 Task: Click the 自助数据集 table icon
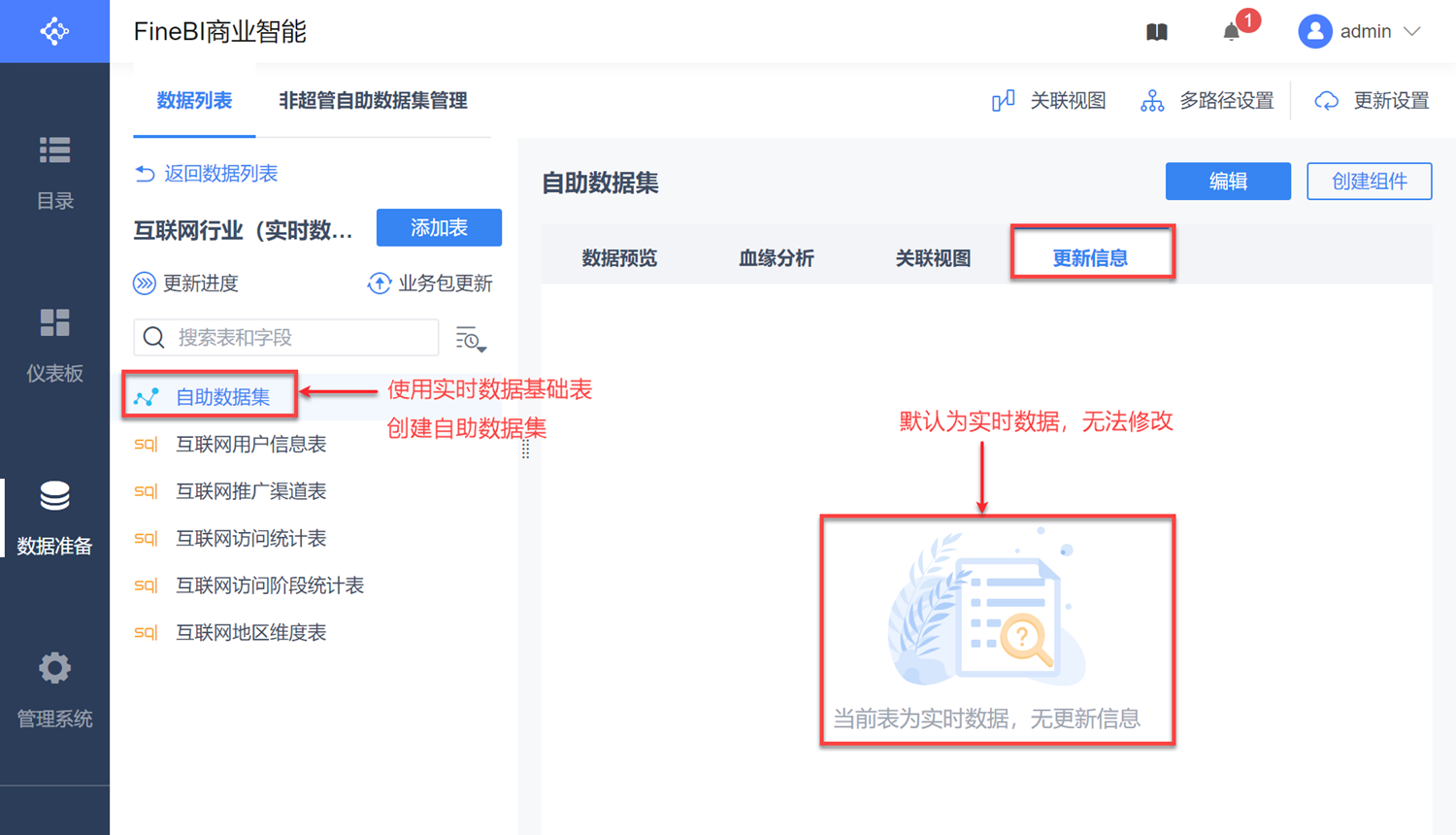pyautogui.click(x=147, y=397)
